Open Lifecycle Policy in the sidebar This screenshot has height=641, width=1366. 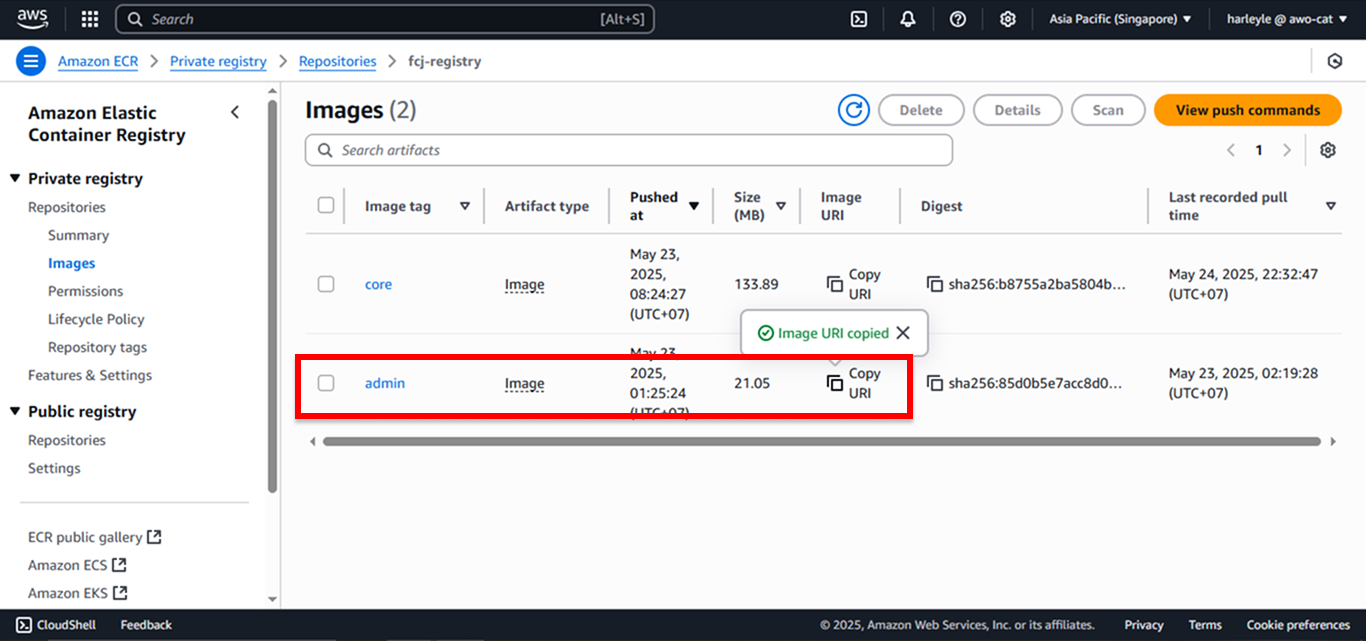pyautogui.click(x=96, y=319)
